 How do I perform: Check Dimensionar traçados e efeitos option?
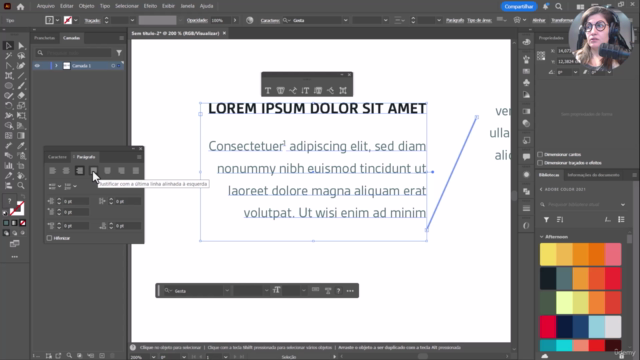pos(540,163)
